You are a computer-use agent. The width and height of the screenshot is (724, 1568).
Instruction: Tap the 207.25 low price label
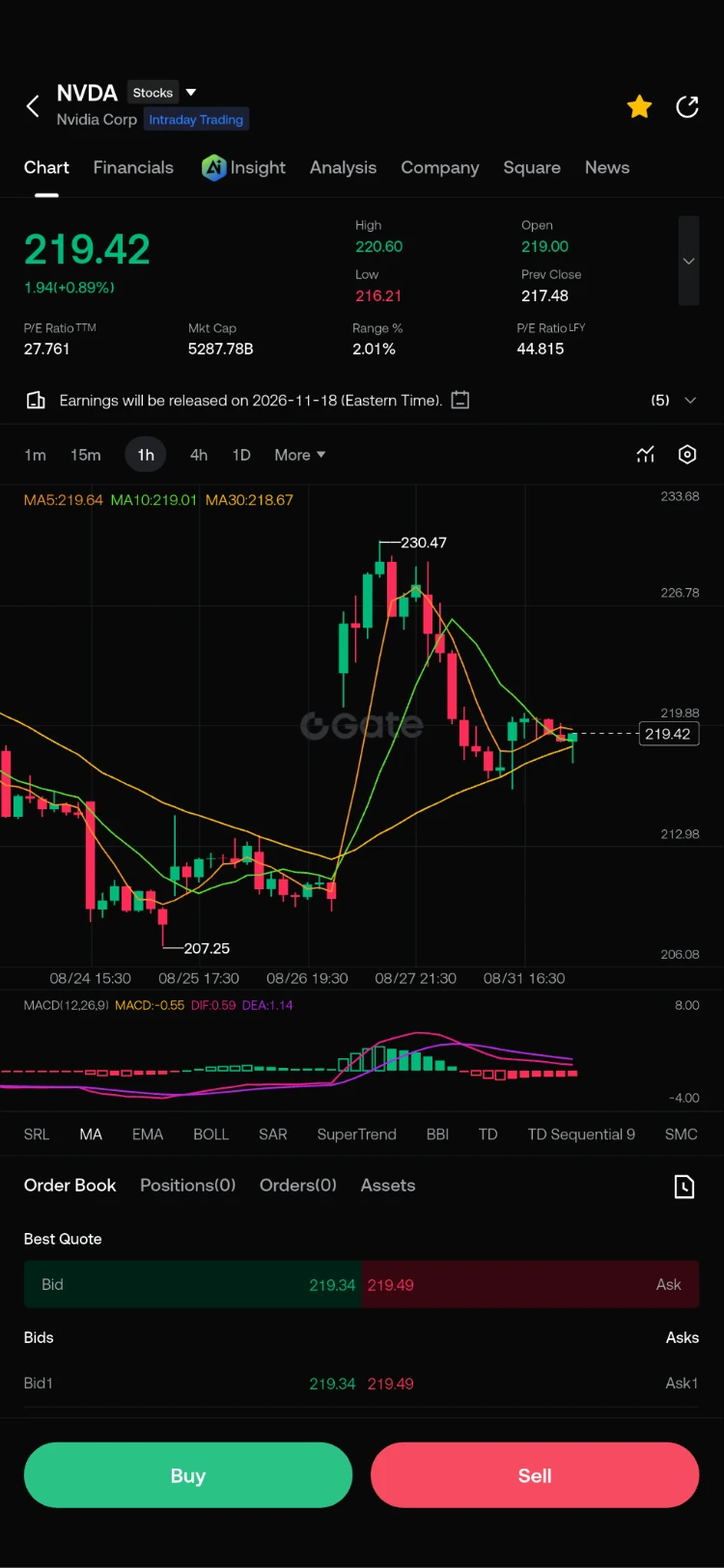pyautogui.click(x=207, y=948)
